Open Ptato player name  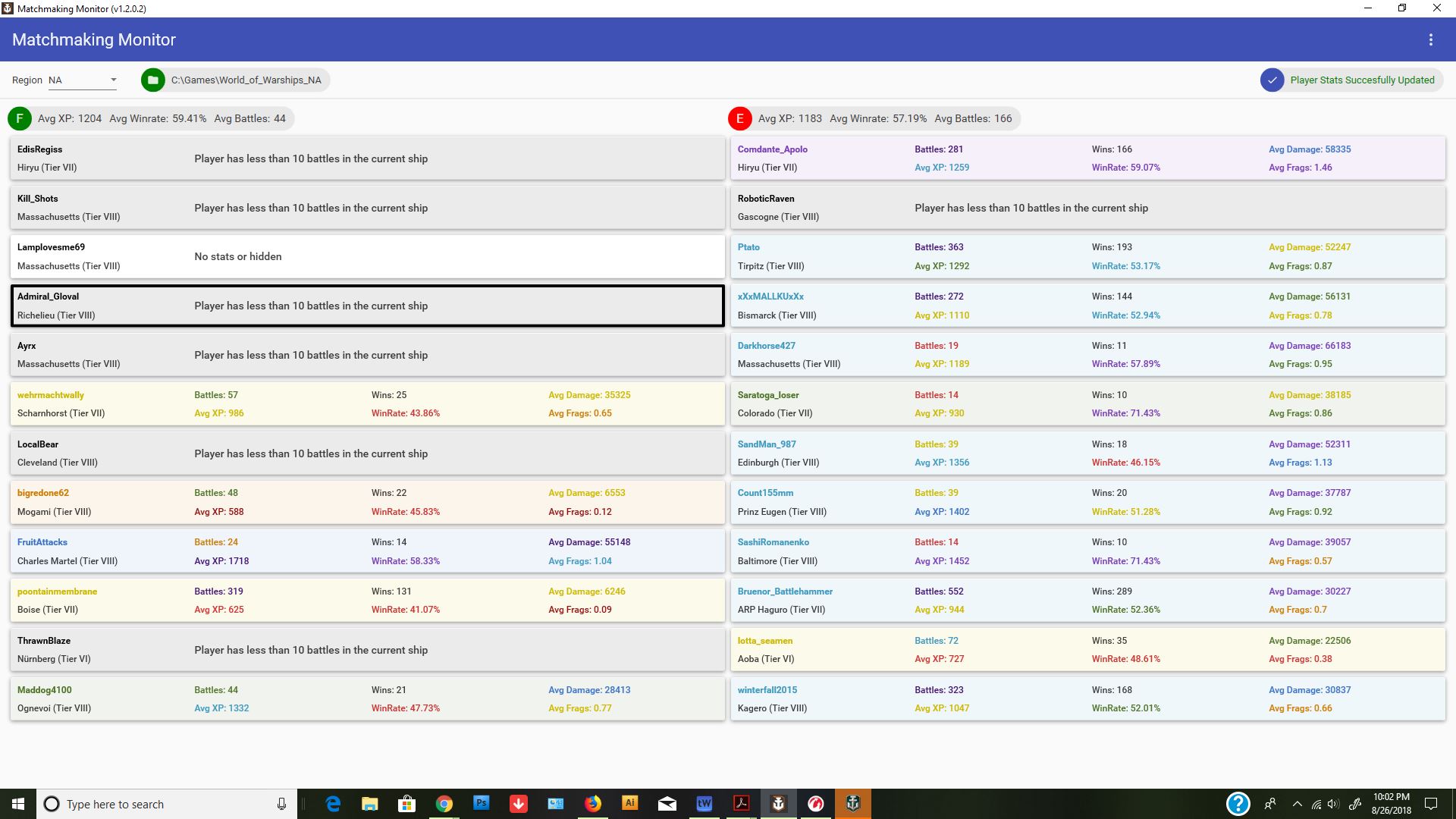(748, 247)
